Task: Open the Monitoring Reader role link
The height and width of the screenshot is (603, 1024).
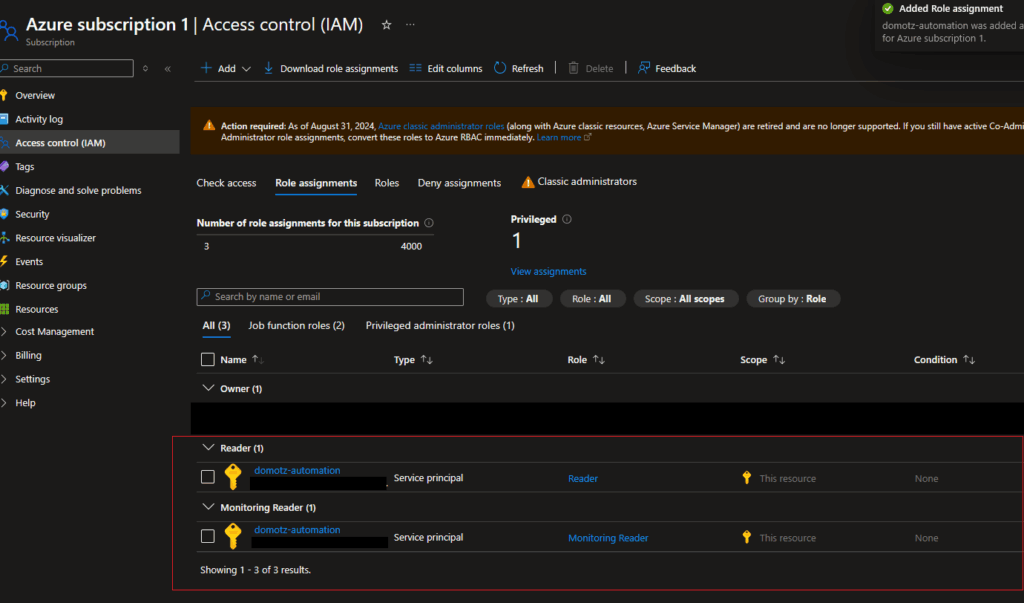Action: [608, 538]
